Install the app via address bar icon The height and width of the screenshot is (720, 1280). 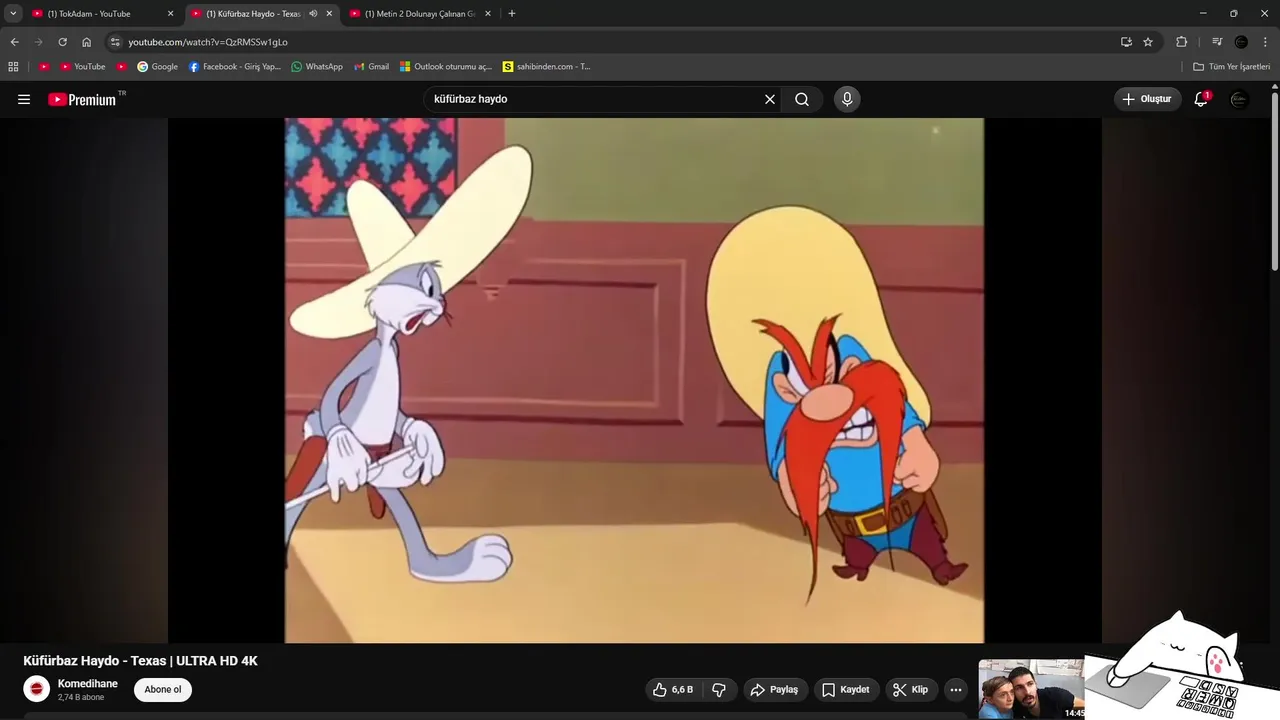pyautogui.click(x=1126, y=42)
